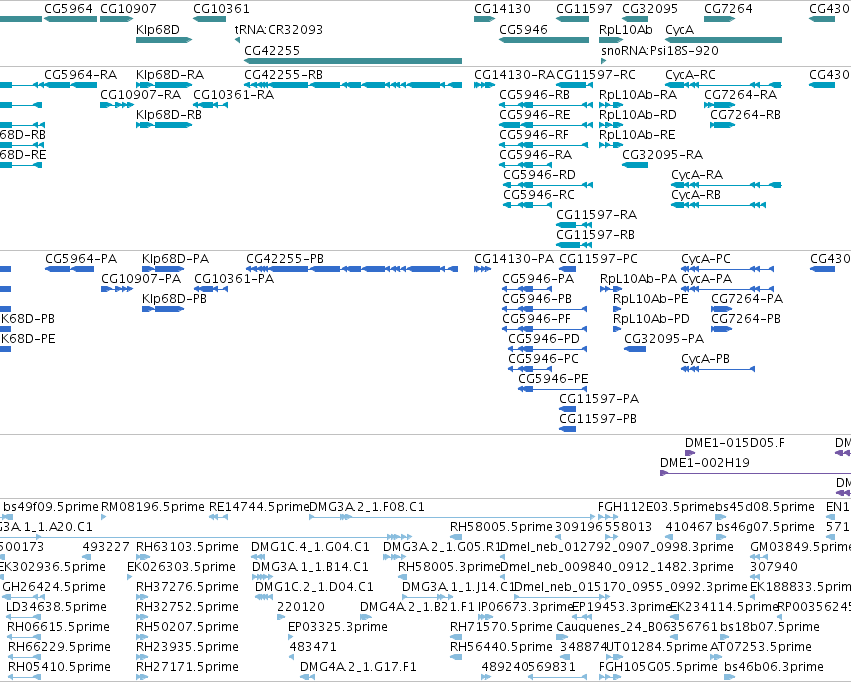Select the CG32095-RA transcript label

(x=662, y=155)
